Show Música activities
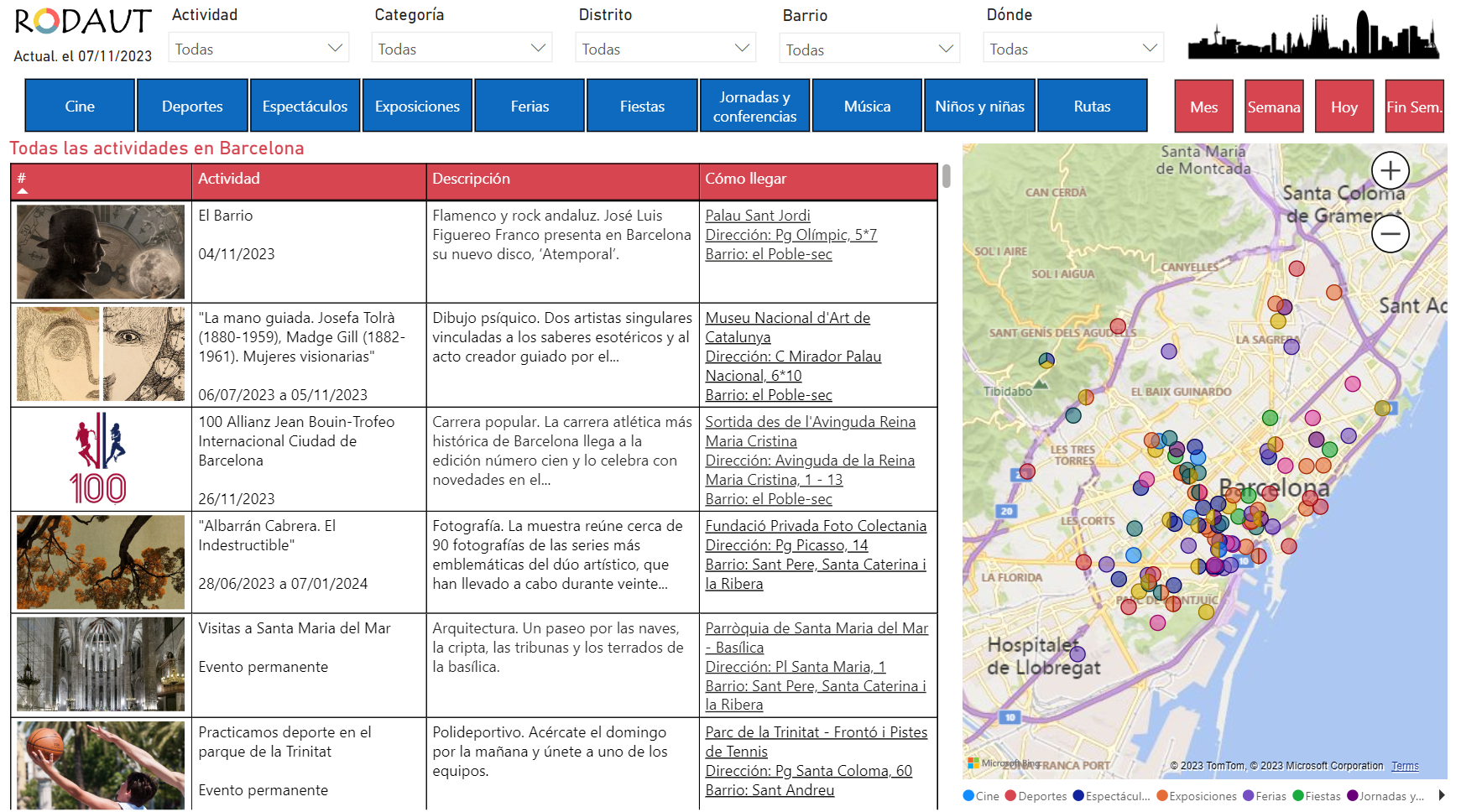Screen dimensions: 1461x812 click(867, 106)
